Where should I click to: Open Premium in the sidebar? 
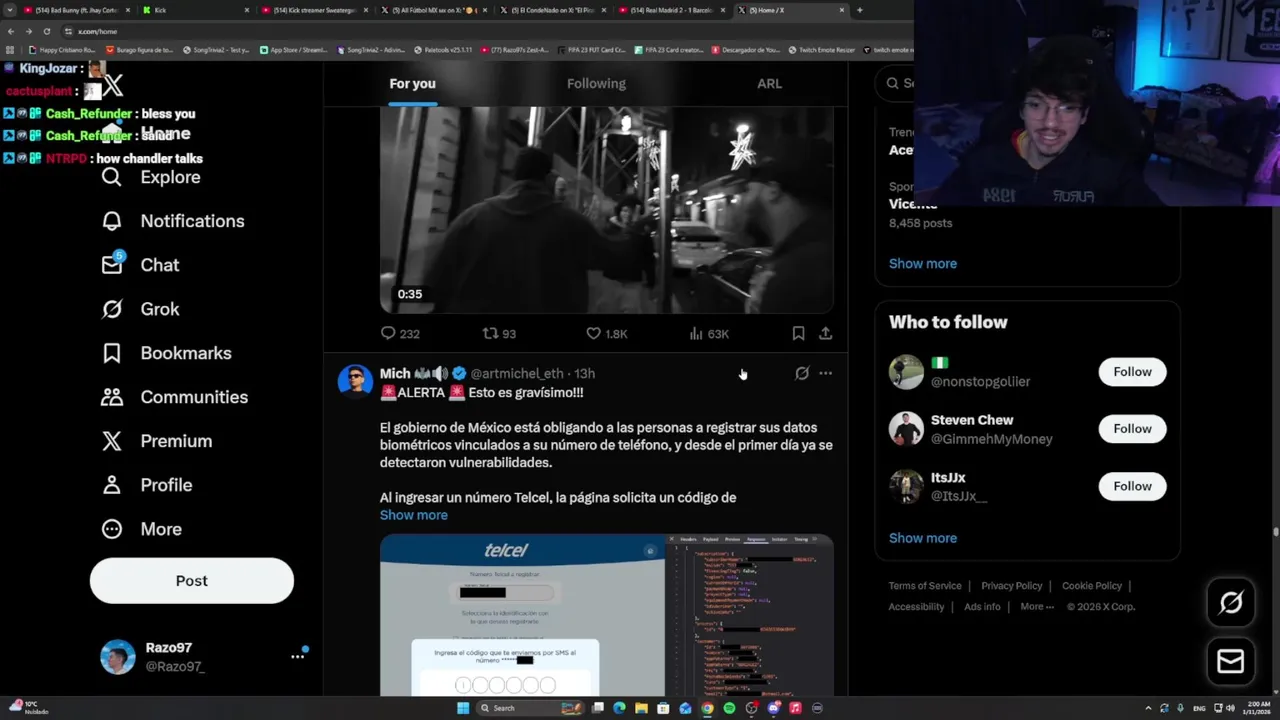[157, 441]
